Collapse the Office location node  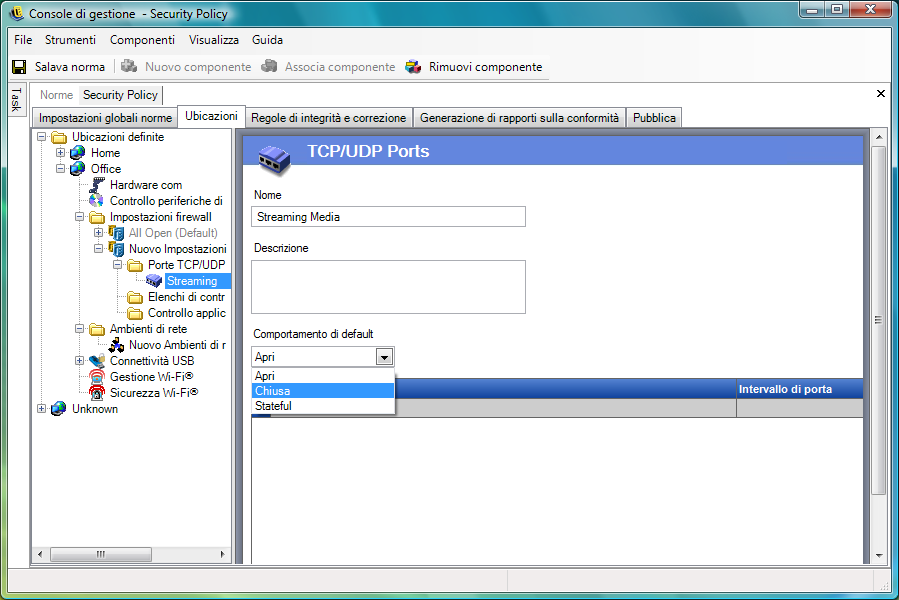click(x=60, y=169)
